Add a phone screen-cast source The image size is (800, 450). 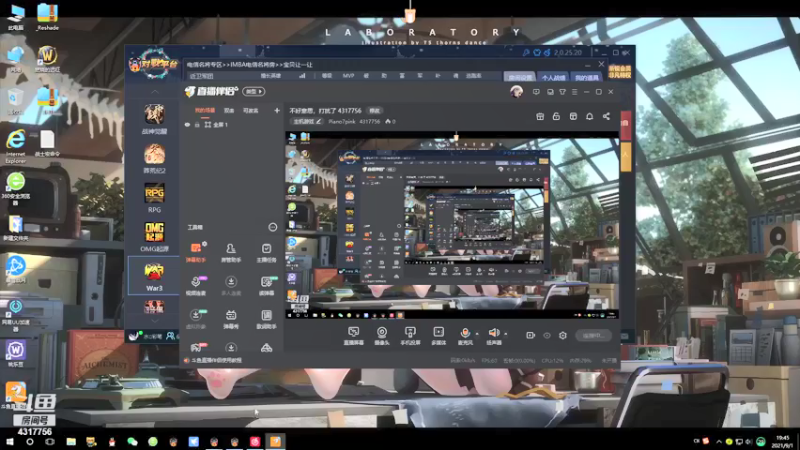click(x=410, y=336)
